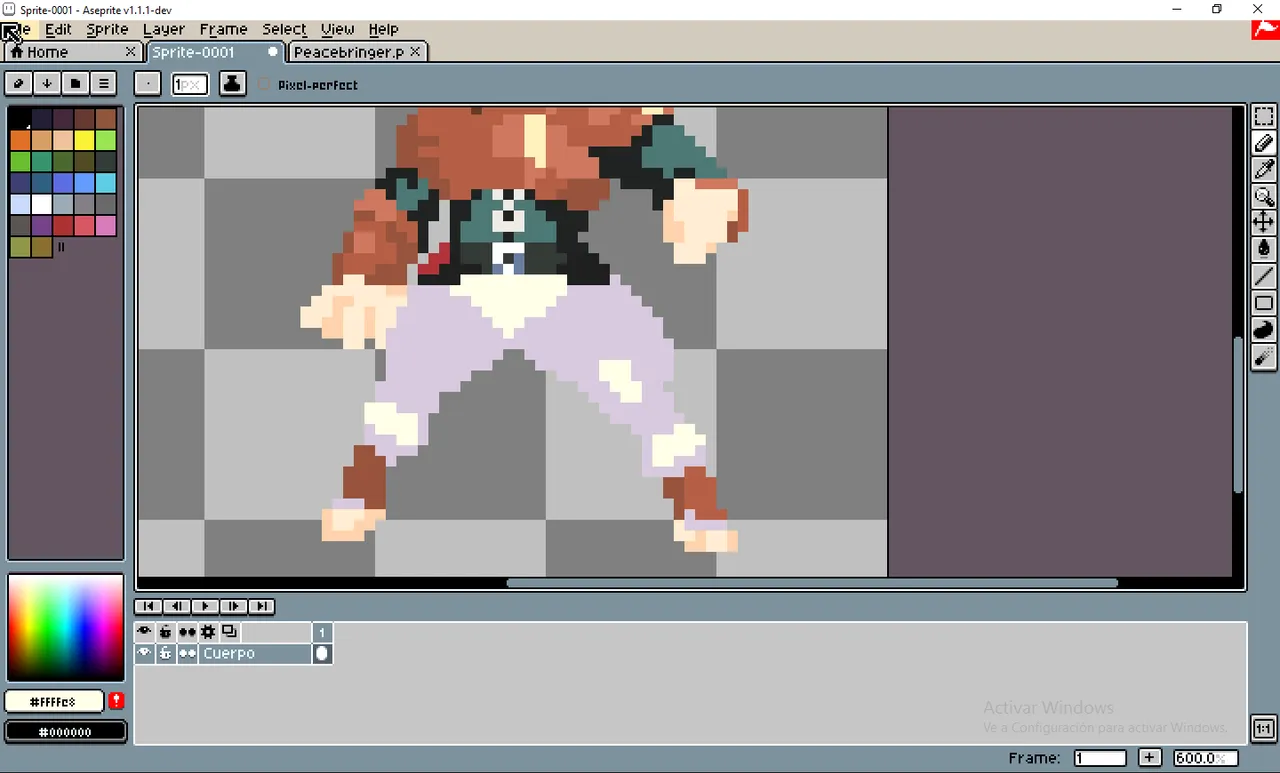Click the Frame number input field

pos(1100,758)
